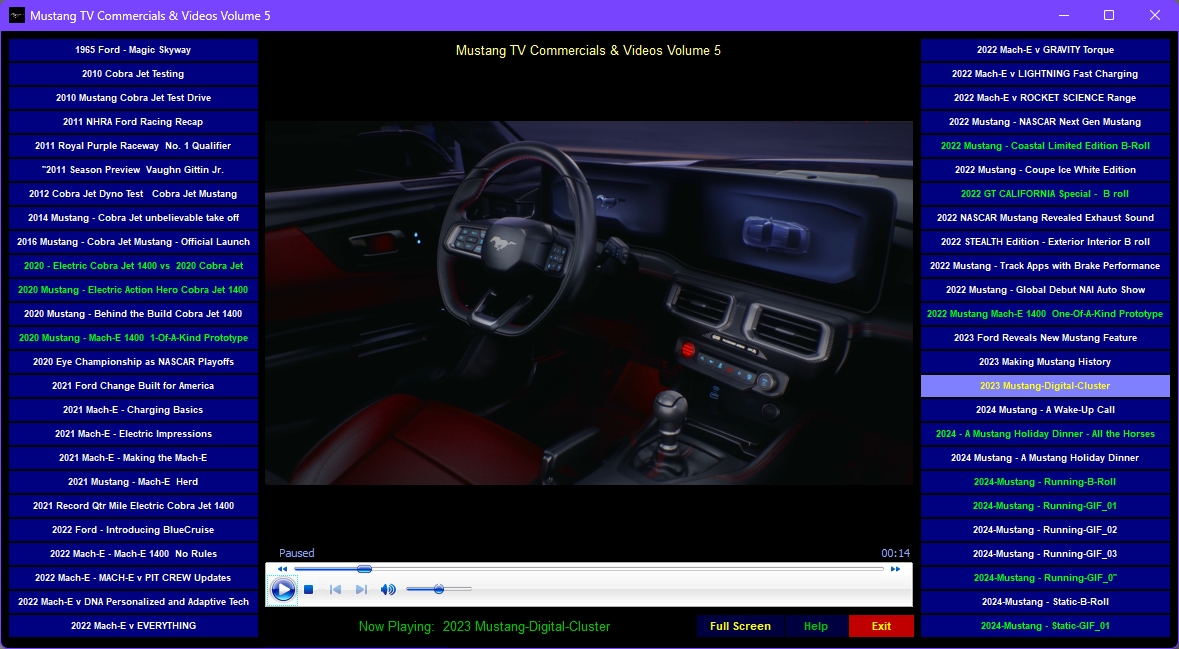This screenshot has width=1179, height=649.
Task: Select '2022 GT CALIFORNIA Special - B roll'
Action: coord(1045,194)
